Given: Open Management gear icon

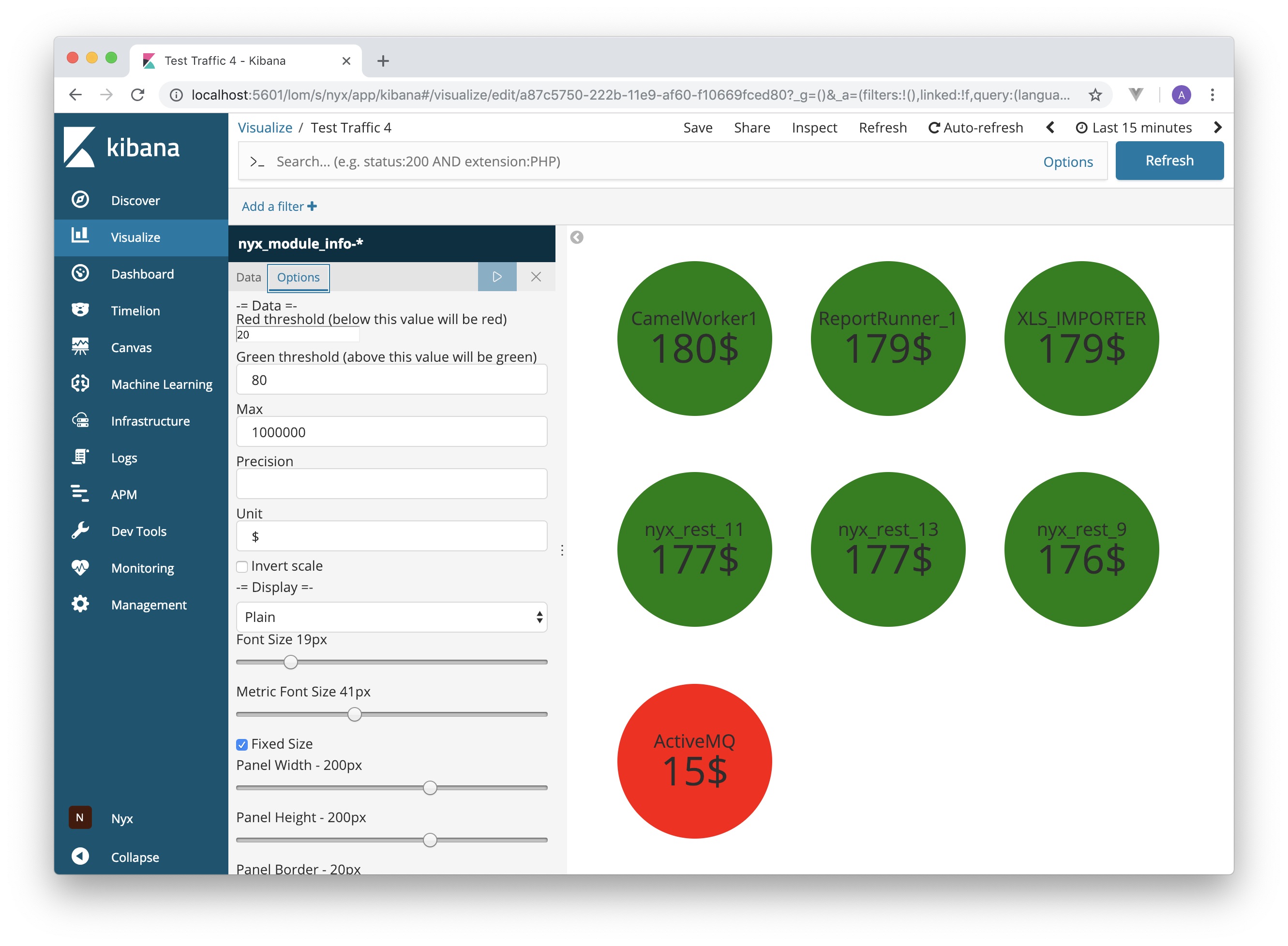Looking at the screenshot, I should tap(80, 604).
